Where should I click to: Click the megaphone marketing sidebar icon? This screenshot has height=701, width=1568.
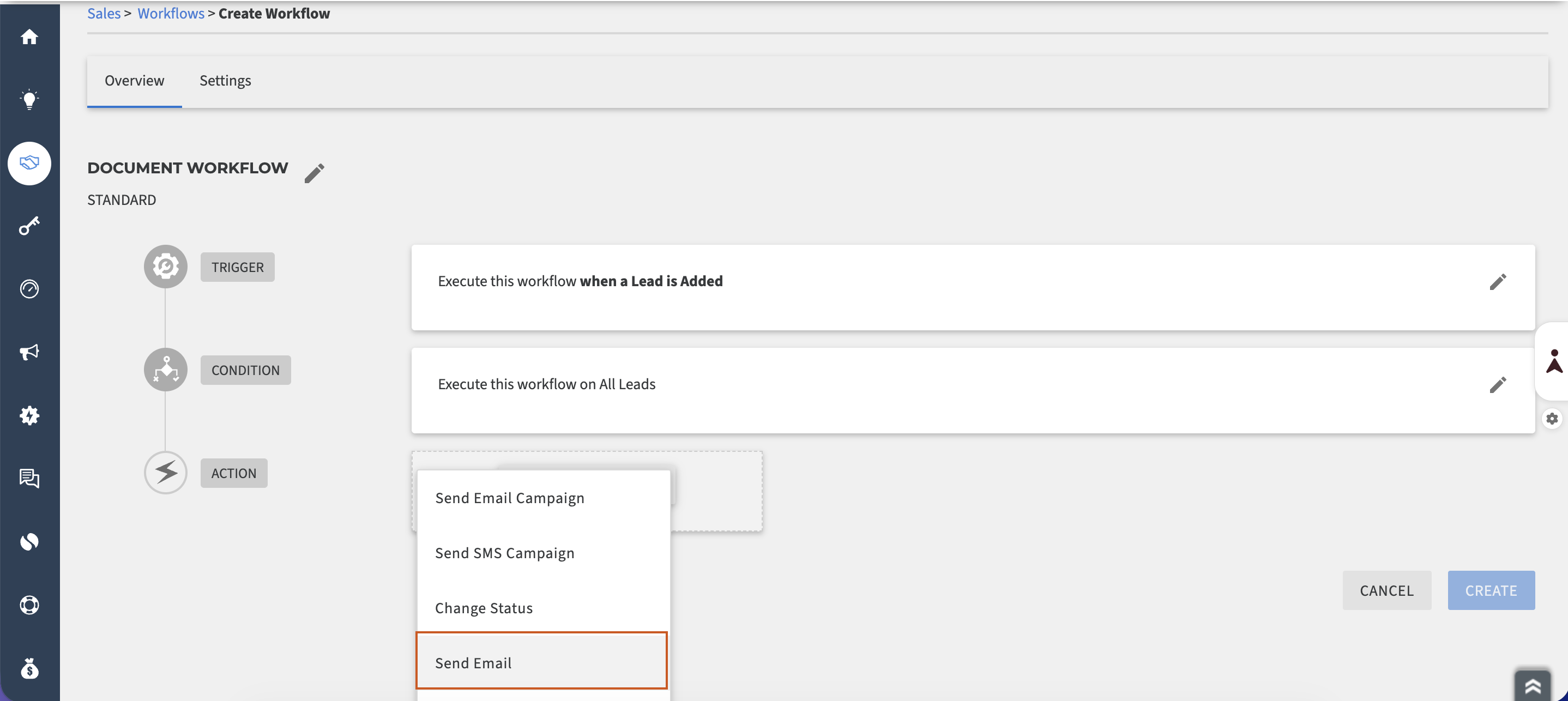tap(29, 352)
